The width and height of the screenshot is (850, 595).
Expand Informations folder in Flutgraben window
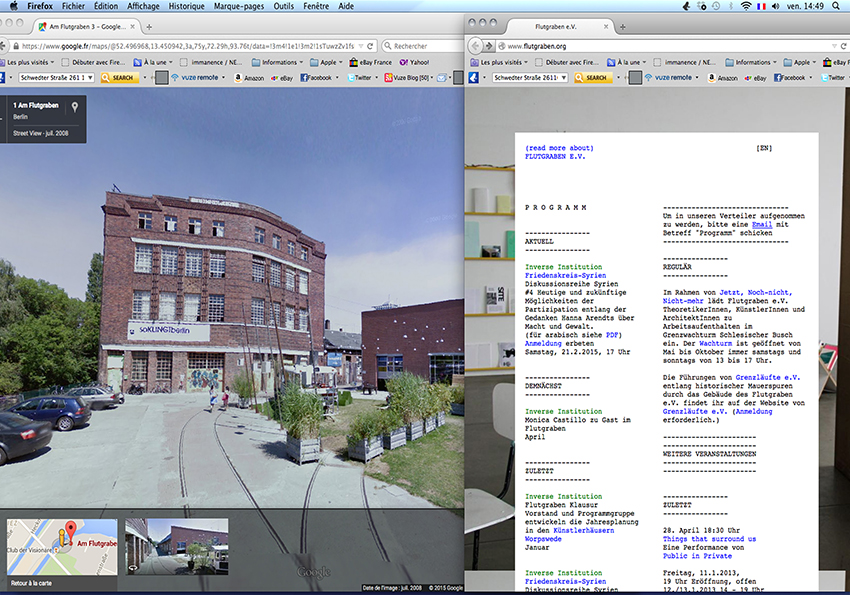751,62
